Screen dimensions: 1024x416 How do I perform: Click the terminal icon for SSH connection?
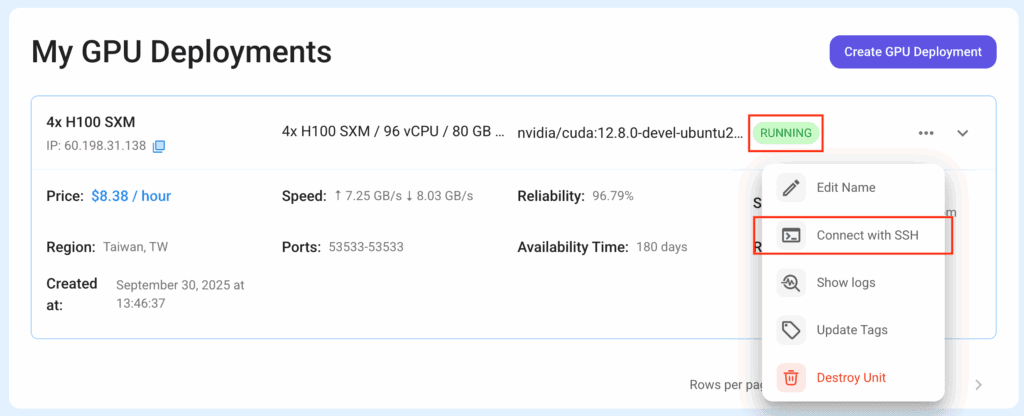pyautogui.click(x=791, y=236)
